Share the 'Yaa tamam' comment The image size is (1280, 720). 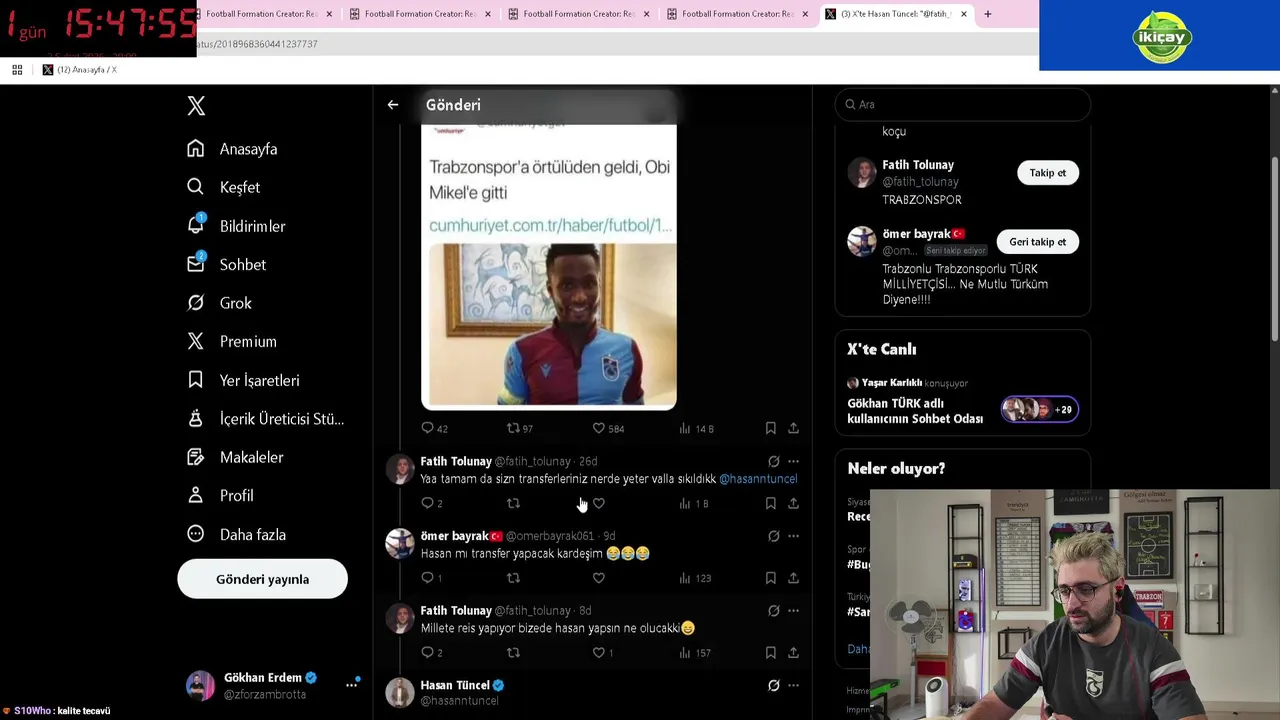point(793,503)
